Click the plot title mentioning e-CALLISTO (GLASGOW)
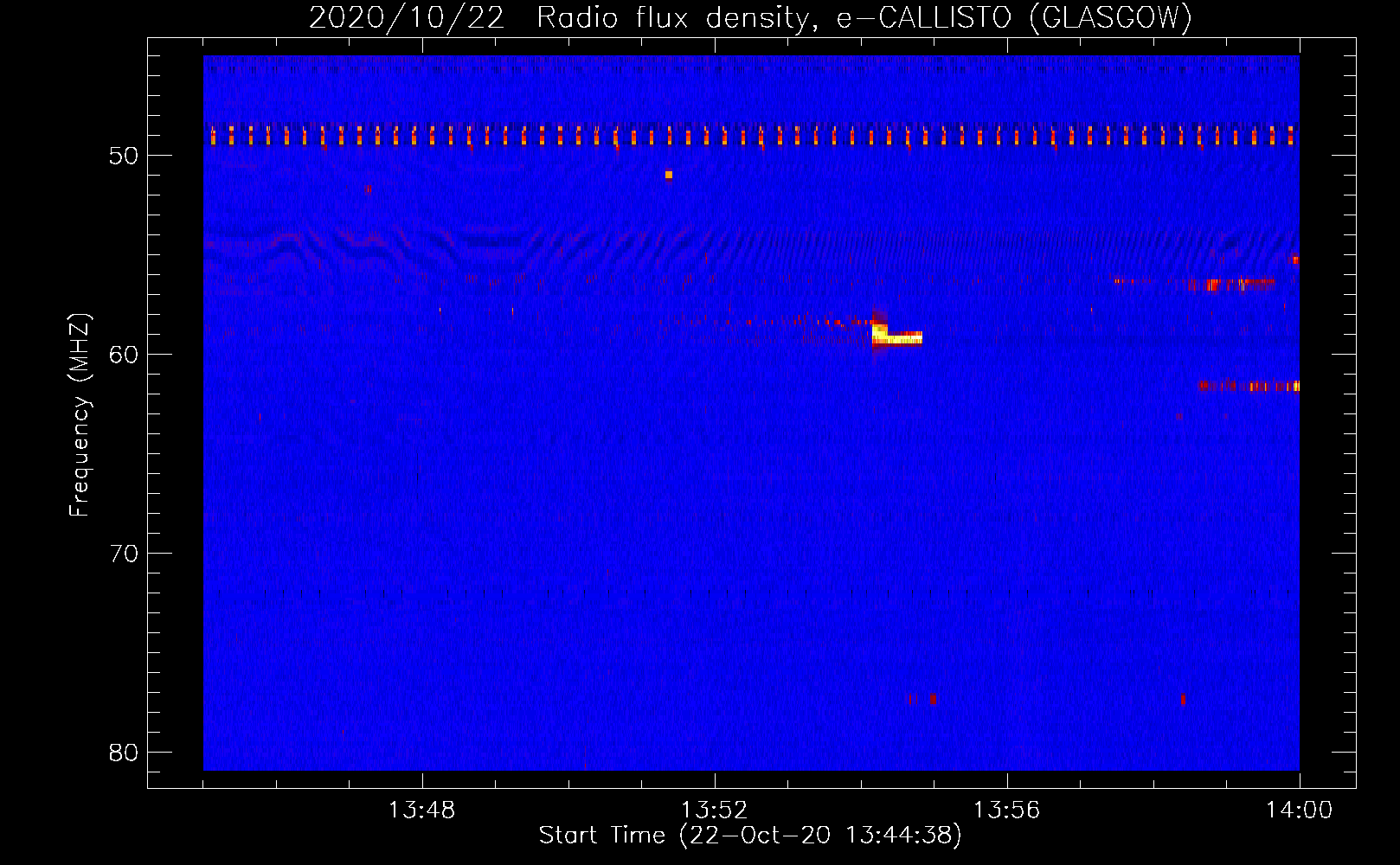 tap(750, 17)
